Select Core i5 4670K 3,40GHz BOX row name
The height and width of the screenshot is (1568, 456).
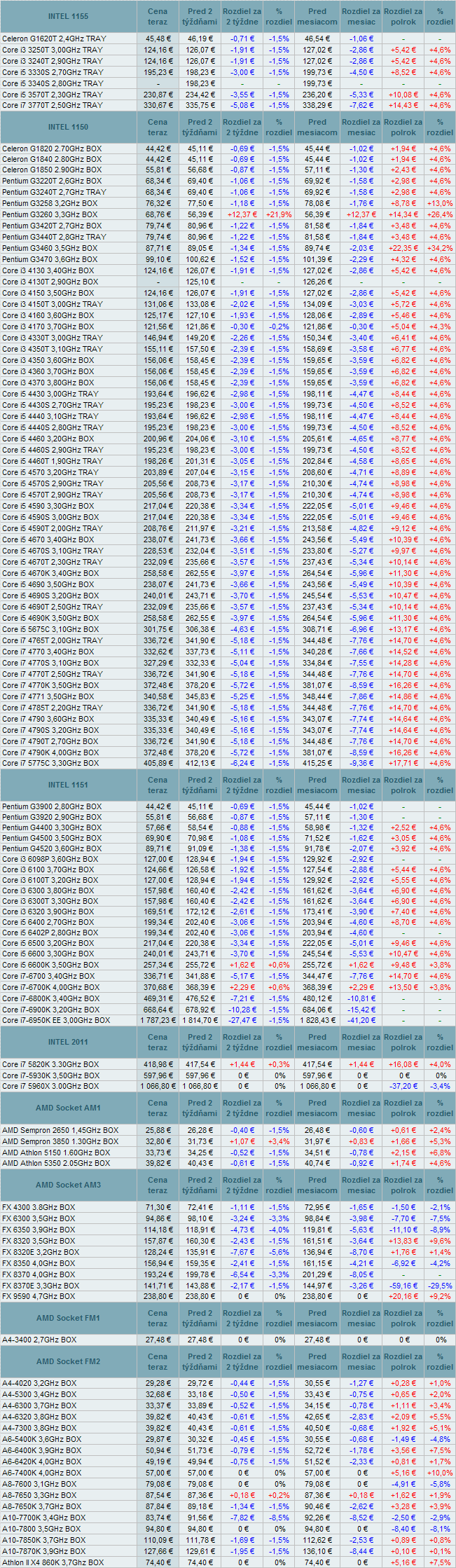[x=50, y=573]
